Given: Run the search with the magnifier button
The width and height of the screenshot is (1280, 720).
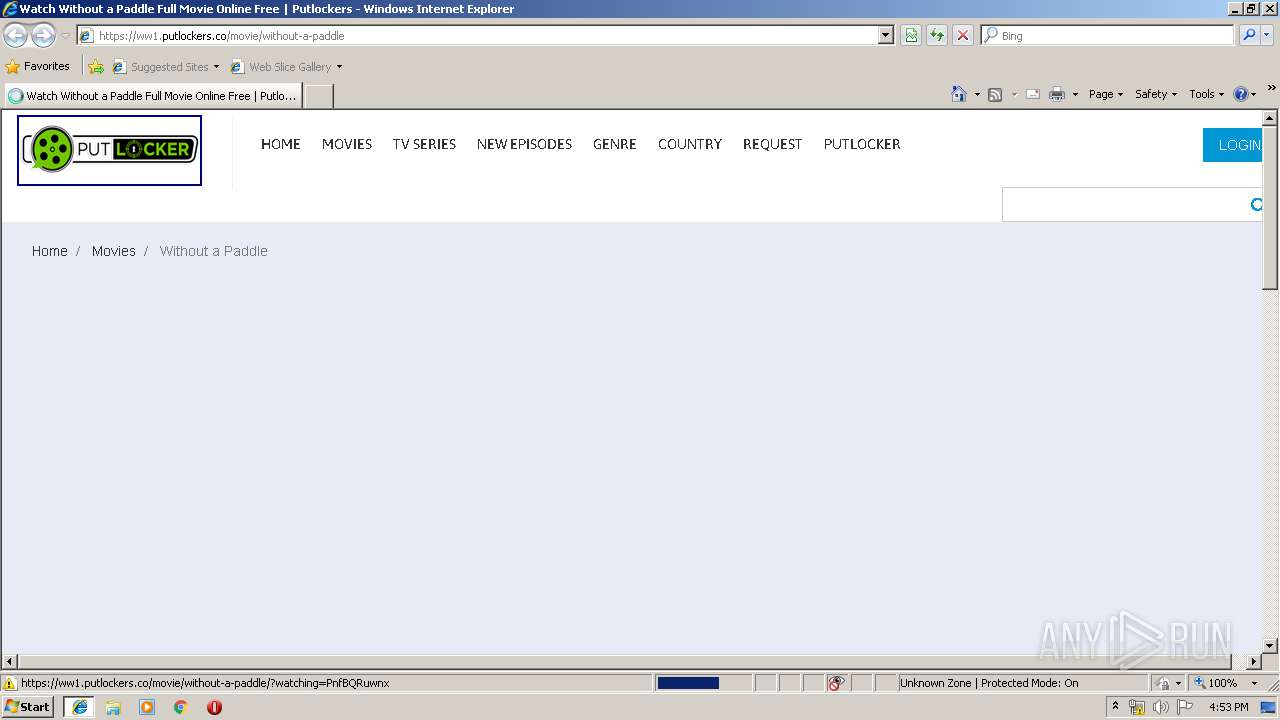Looking at the screenshot, I should pyautogui.click(x=1249, y=35).
